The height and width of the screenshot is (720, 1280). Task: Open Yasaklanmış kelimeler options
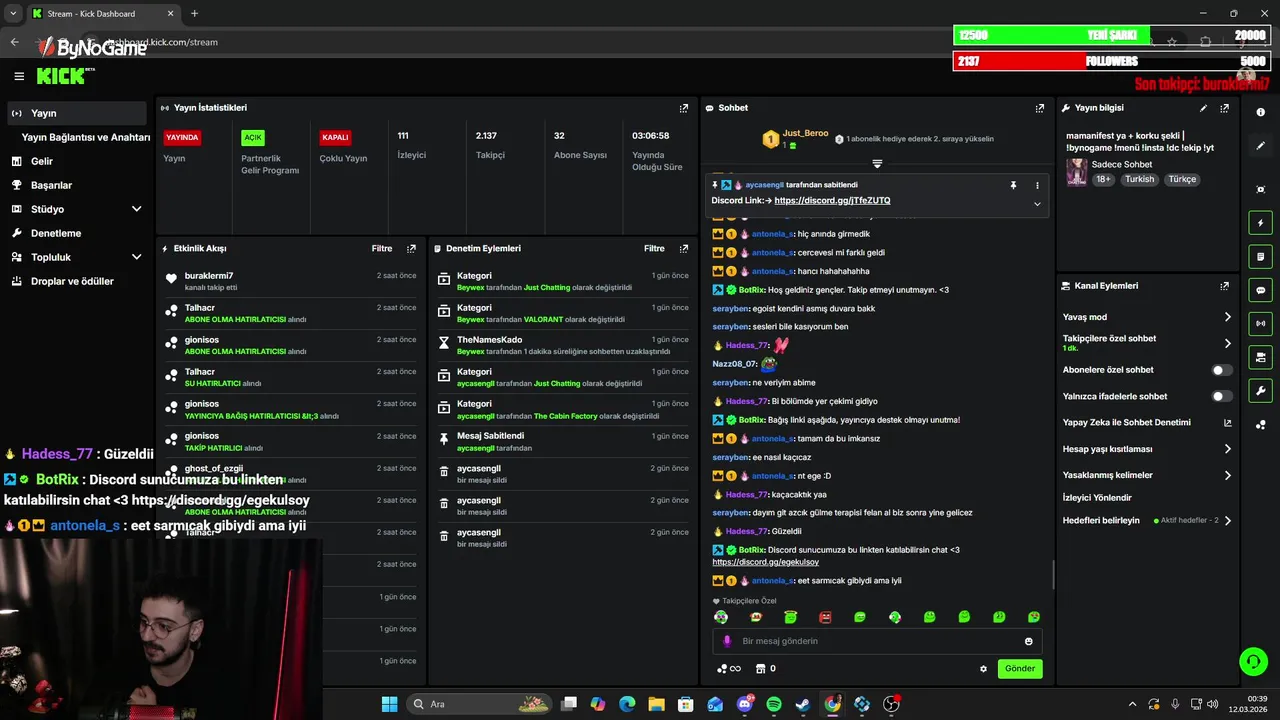coord(1147,475)
